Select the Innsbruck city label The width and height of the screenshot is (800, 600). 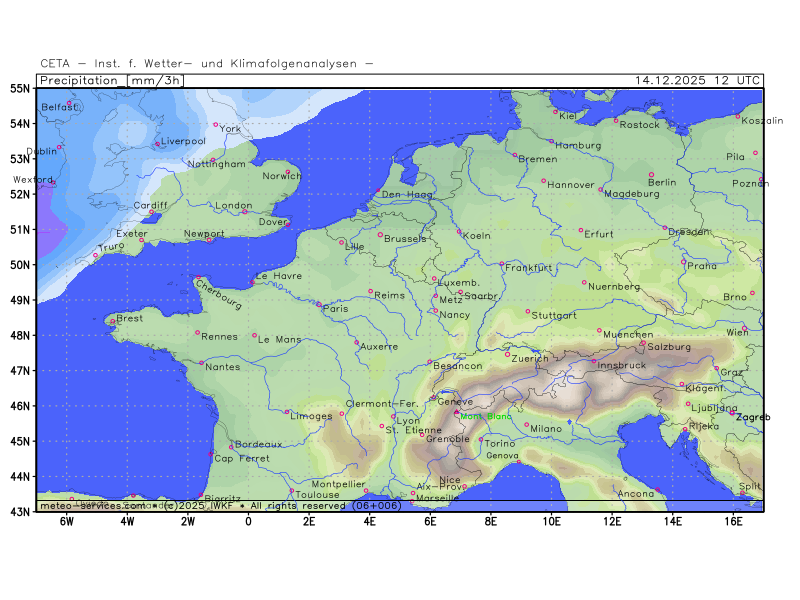click(x=622, y=366)
